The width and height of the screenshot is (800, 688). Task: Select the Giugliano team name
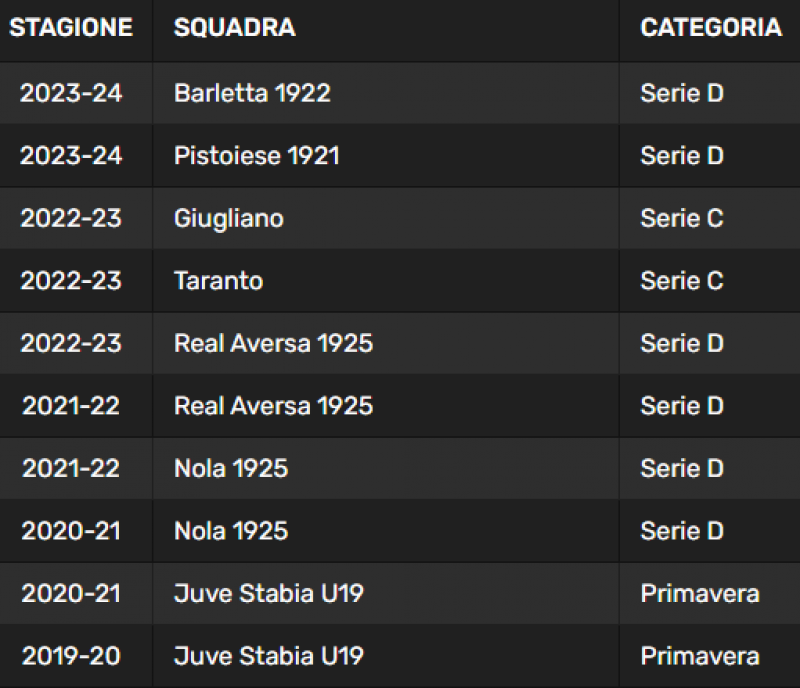click(229, 219)
